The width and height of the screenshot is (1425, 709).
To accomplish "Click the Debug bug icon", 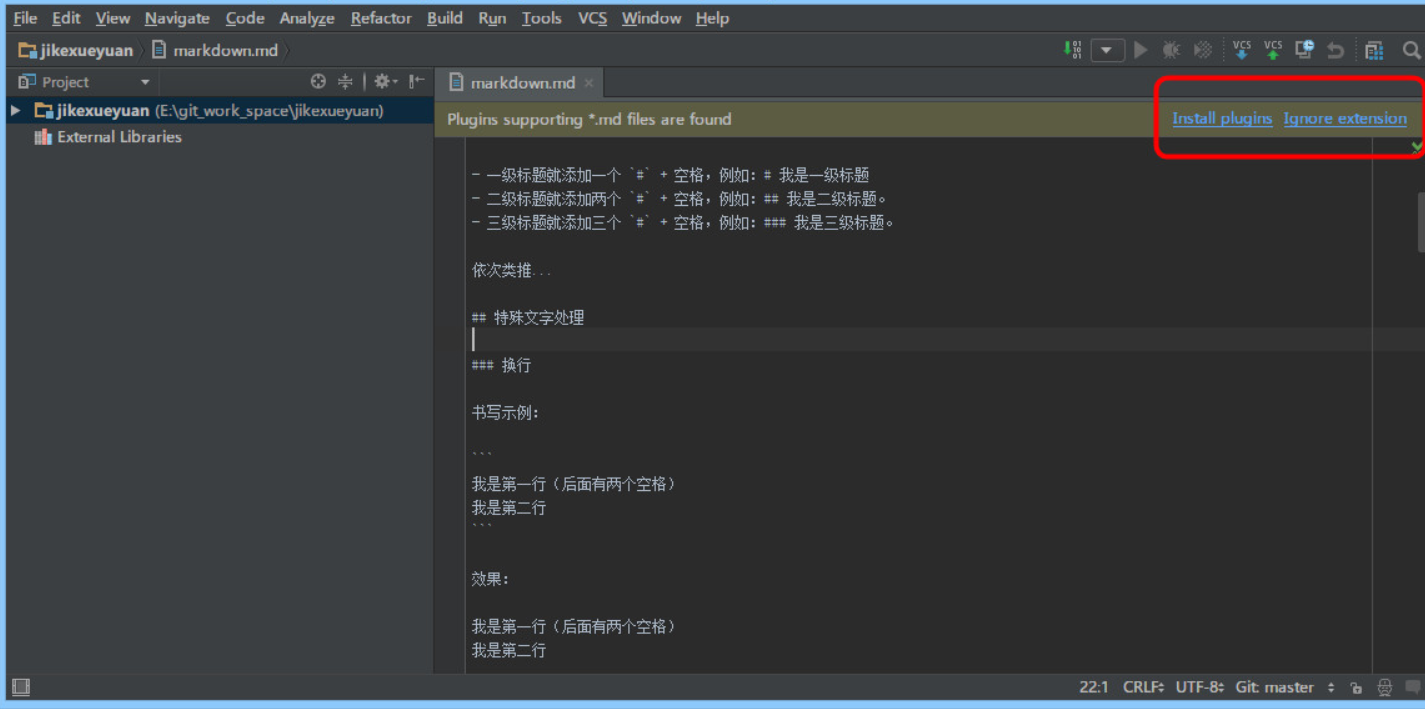I will 1171,49.
